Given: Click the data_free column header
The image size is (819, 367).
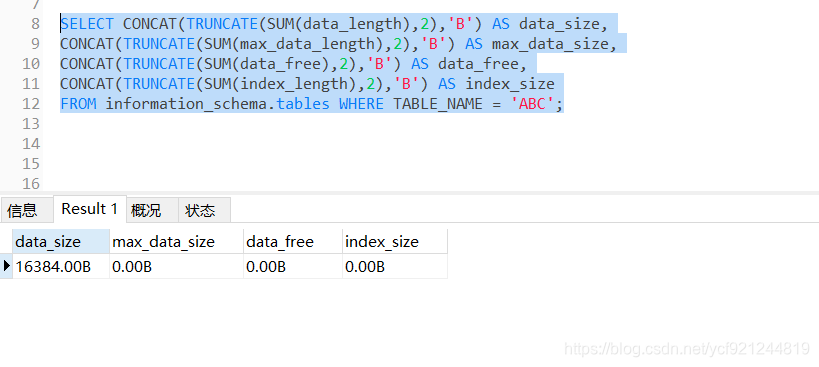Looking at the screenshot, I should click(293, 242).
